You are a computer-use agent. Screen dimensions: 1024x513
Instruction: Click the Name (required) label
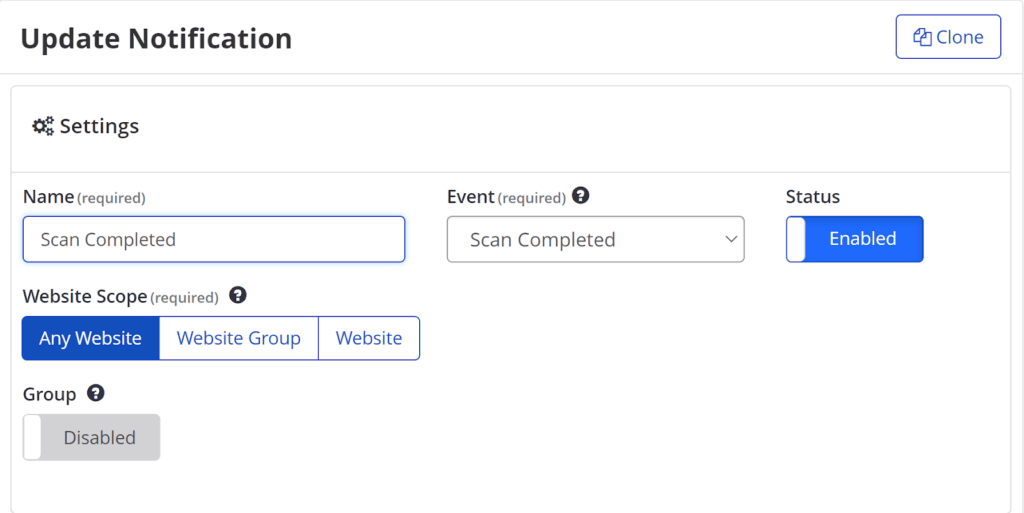click(83, 197)
